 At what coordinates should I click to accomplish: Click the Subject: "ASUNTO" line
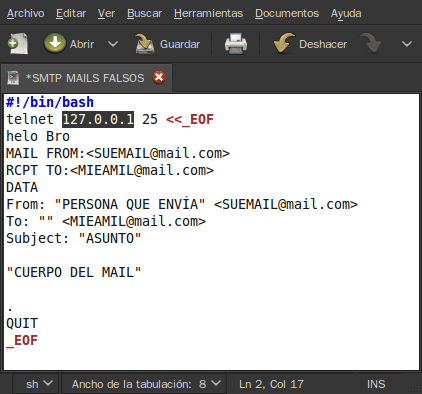pyautogui.click(x=74, y=239)
